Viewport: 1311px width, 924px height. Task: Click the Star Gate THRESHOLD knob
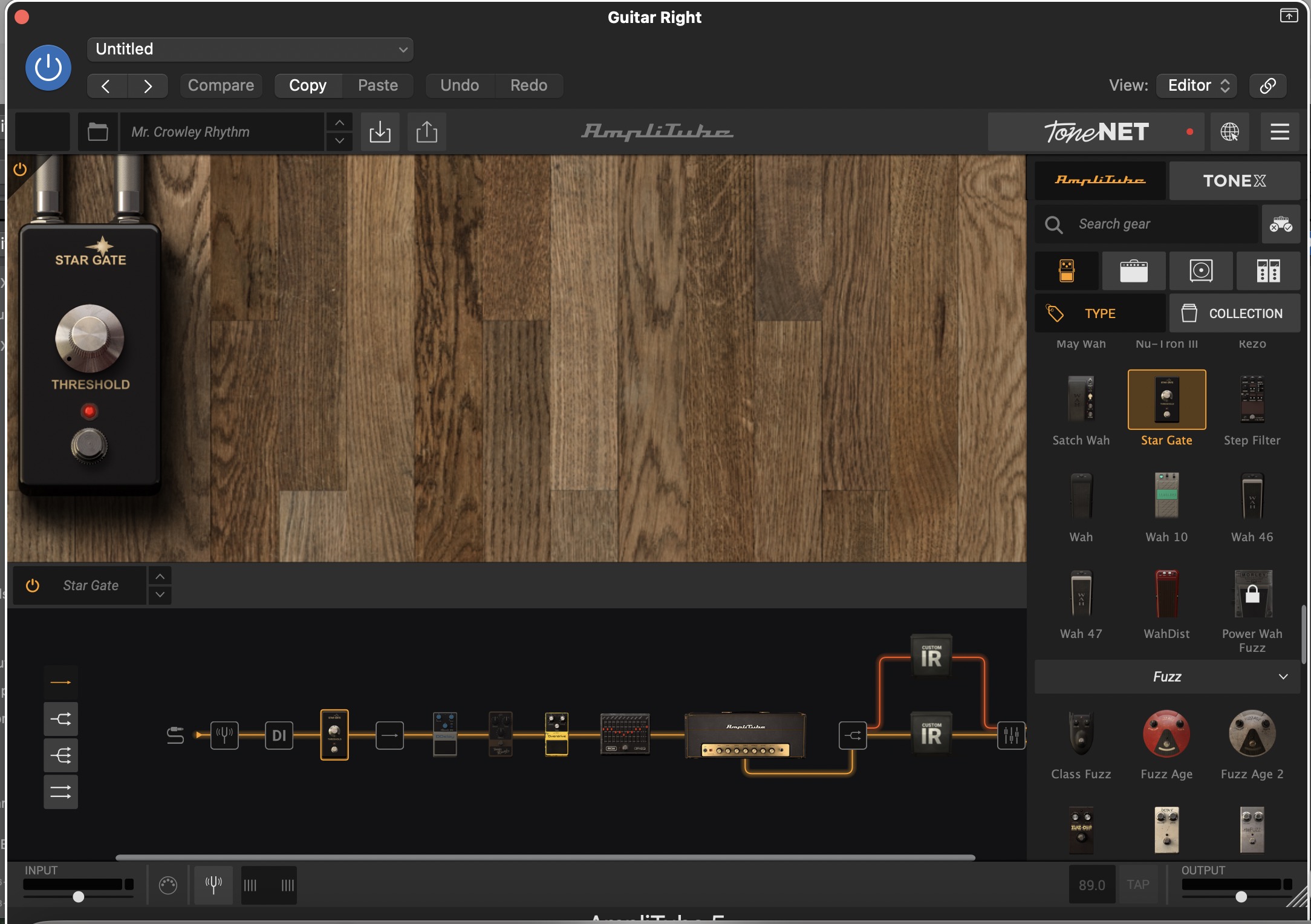(89, 339)
